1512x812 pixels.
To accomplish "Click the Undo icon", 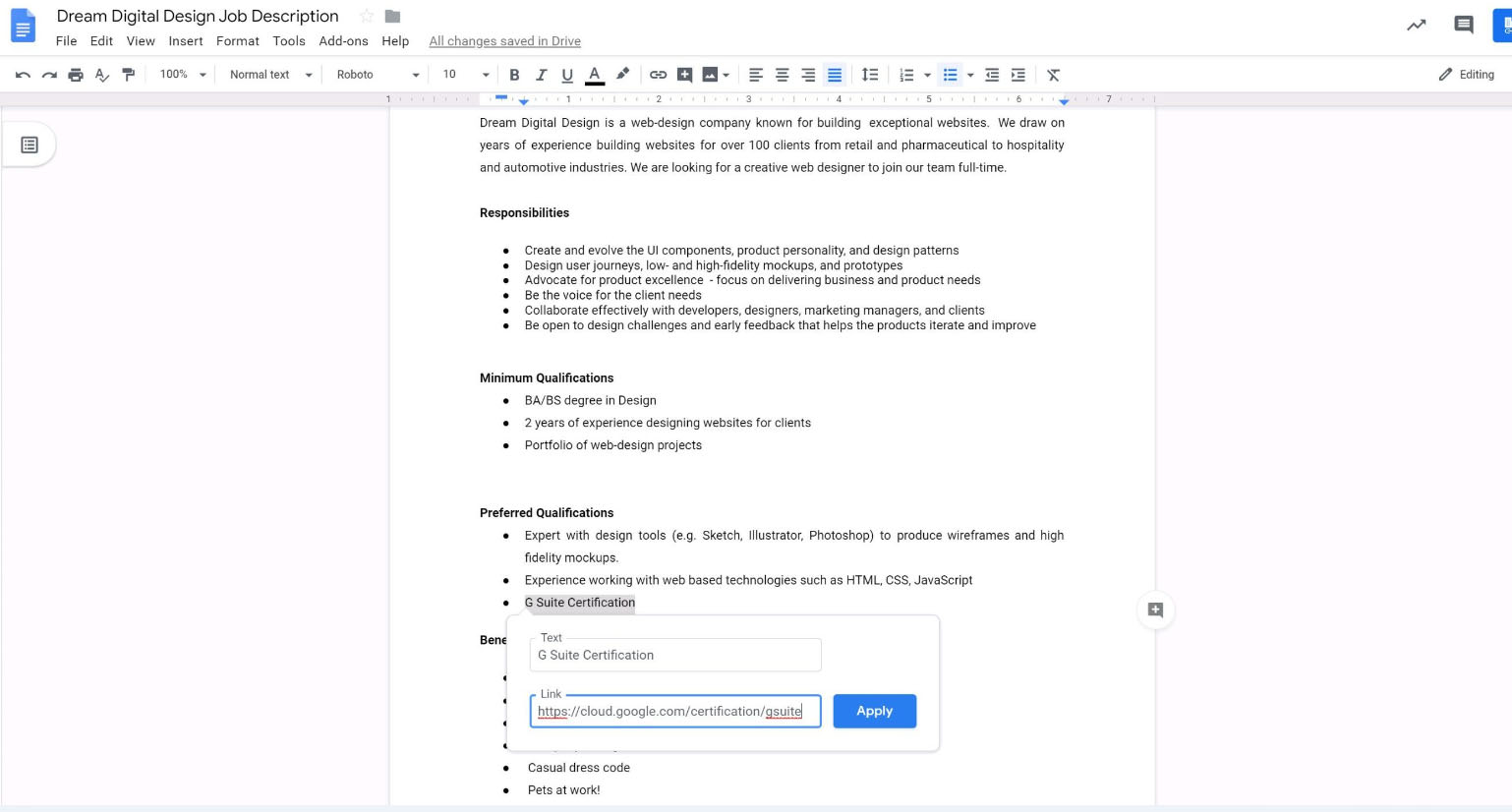I will (x=23, y=75).
